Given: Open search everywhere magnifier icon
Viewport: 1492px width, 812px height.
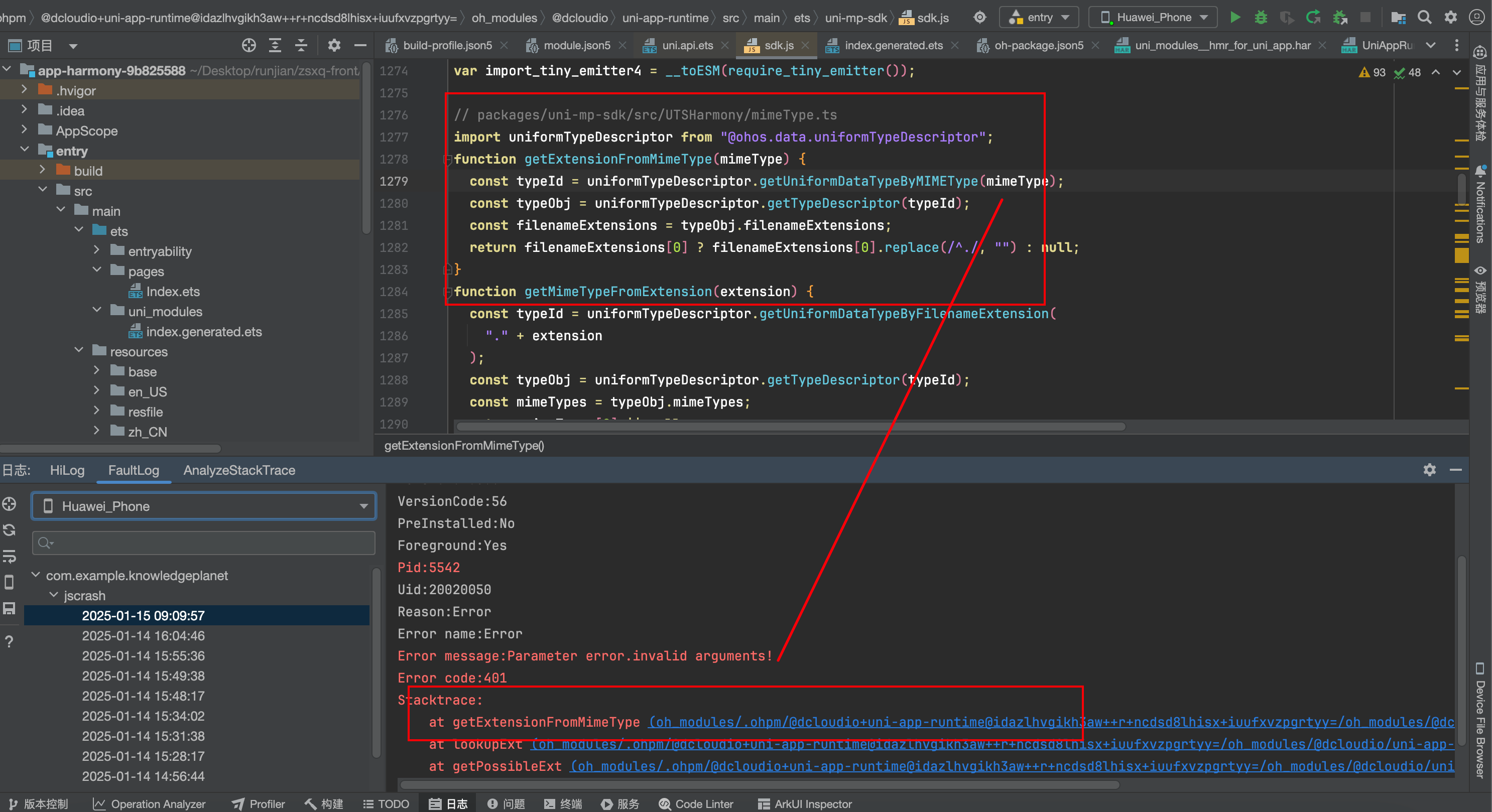Looking at the screenshot, I should pos(1424,18).
